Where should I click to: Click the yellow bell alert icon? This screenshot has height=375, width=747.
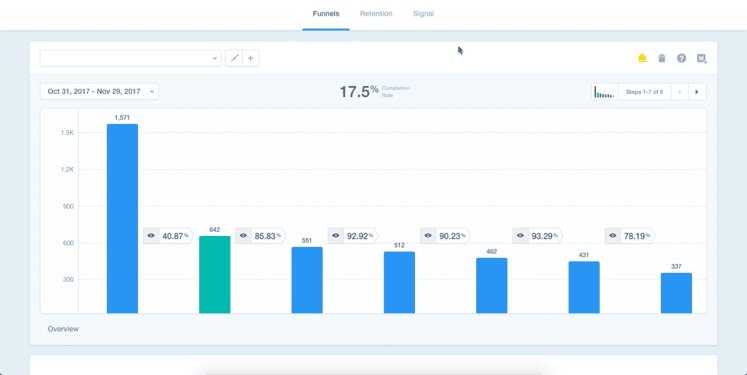pyautogui.click(x=642, y=58)
